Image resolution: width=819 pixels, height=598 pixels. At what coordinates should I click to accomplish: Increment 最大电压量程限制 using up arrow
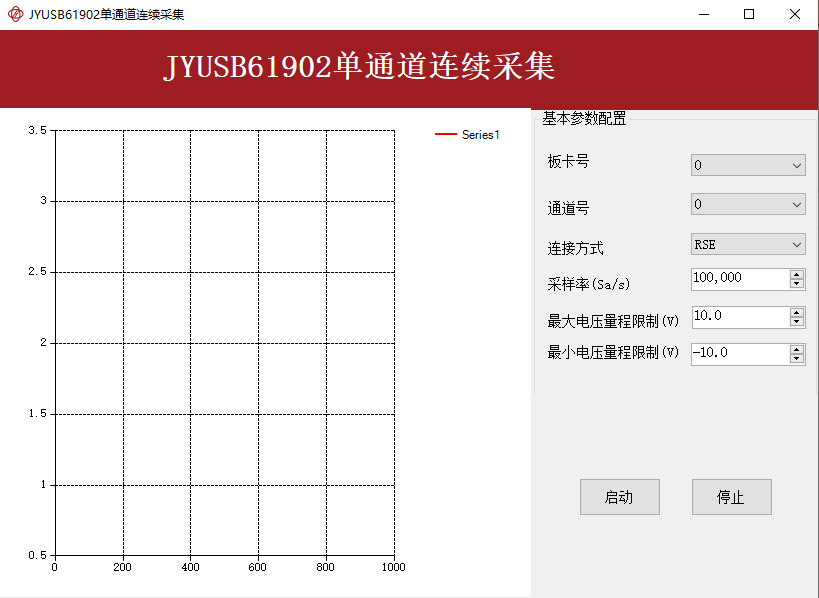(797, 312)
